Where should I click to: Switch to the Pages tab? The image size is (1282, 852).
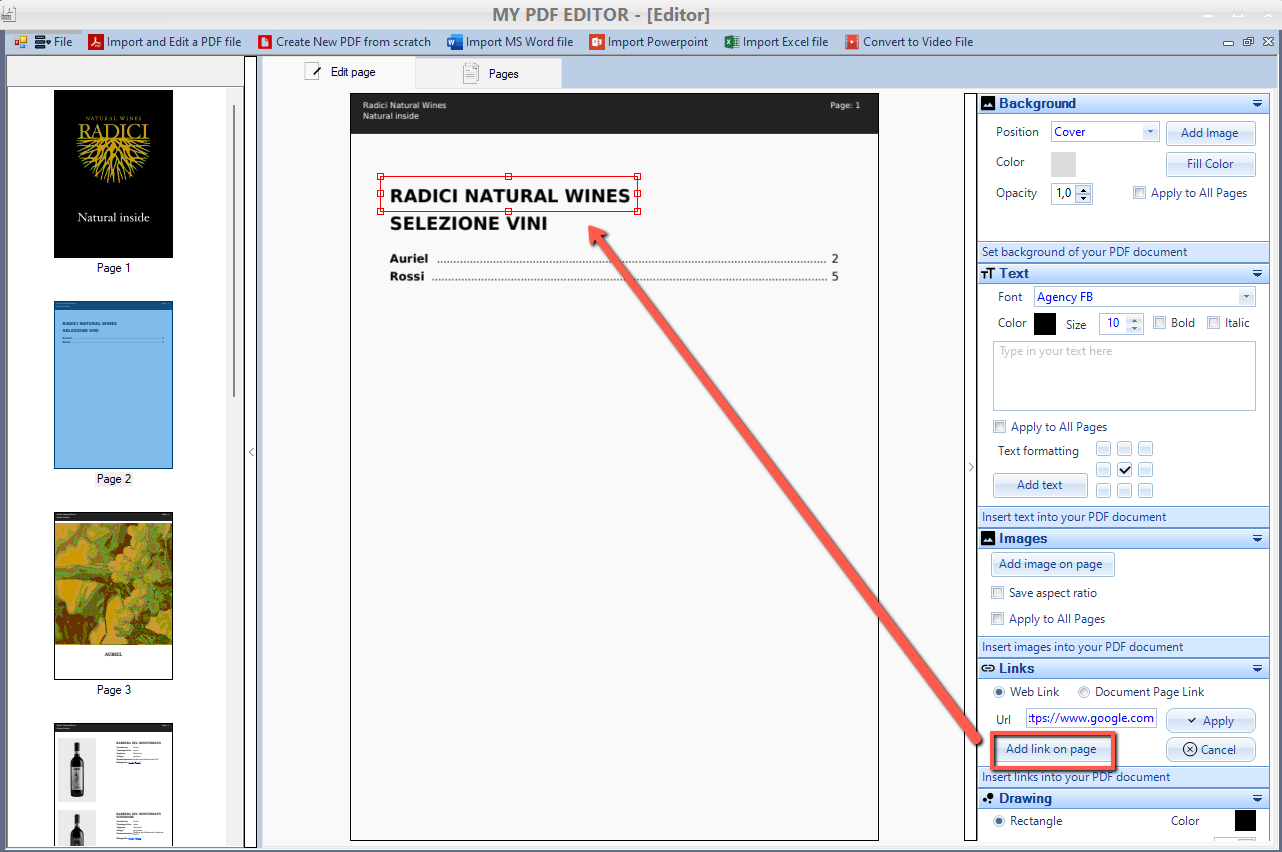pyautogui.click(x=490, y=73)
